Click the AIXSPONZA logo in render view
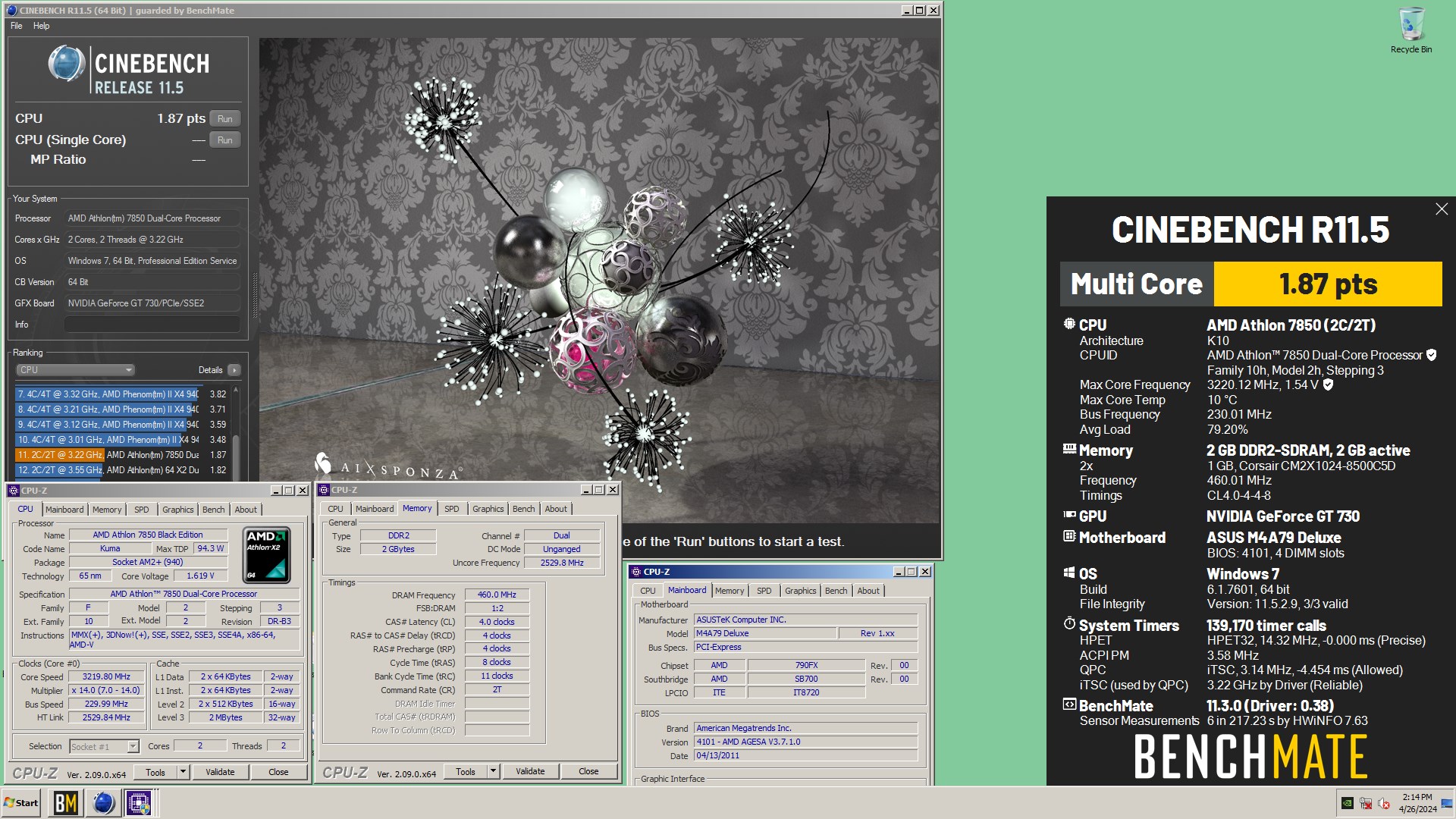1456x819 pixels. pyautogui.click(x=388, y=467)
